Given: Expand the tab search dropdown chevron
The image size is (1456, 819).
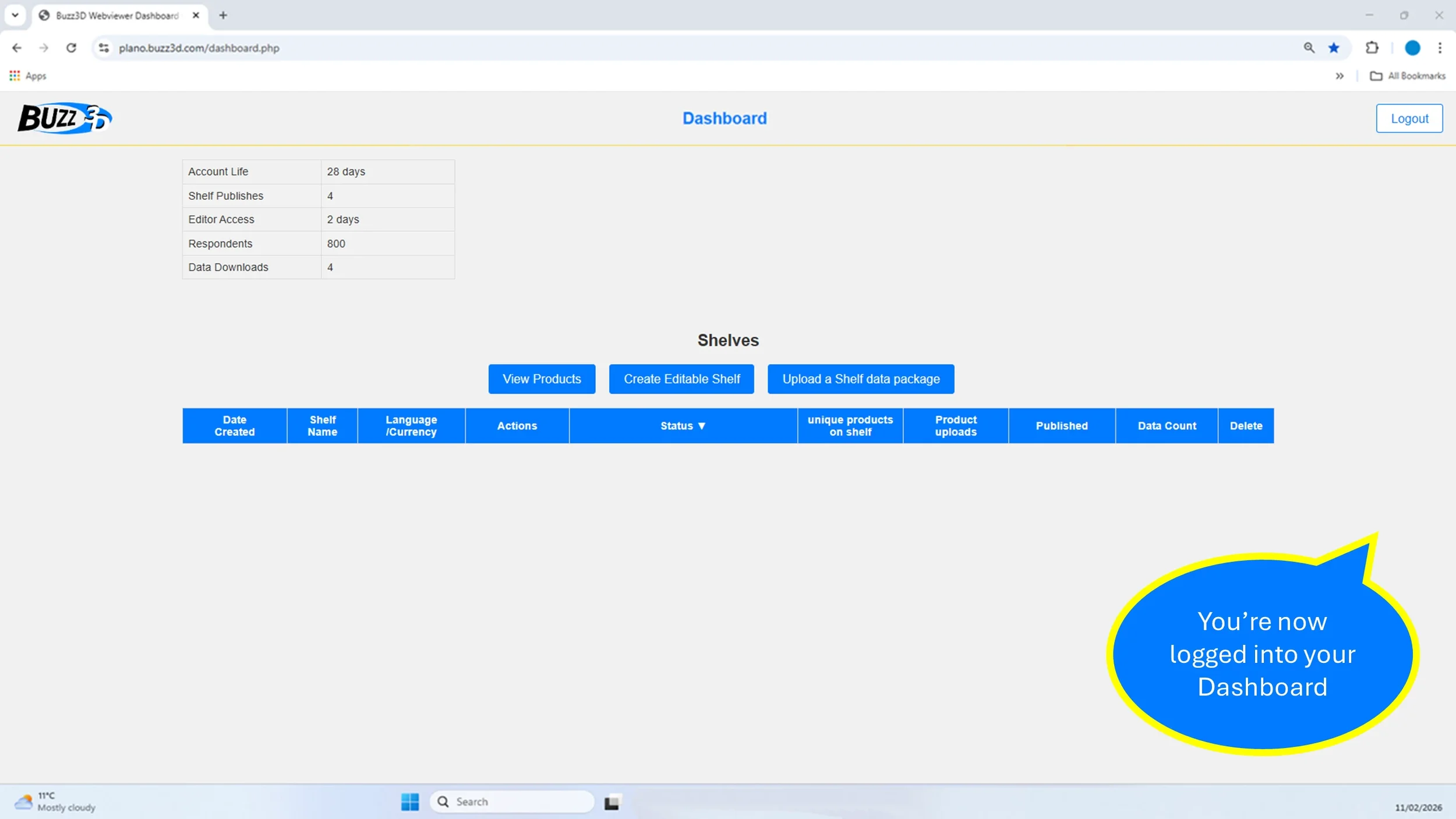Looking at the screenshot, I should click(15, 15).
